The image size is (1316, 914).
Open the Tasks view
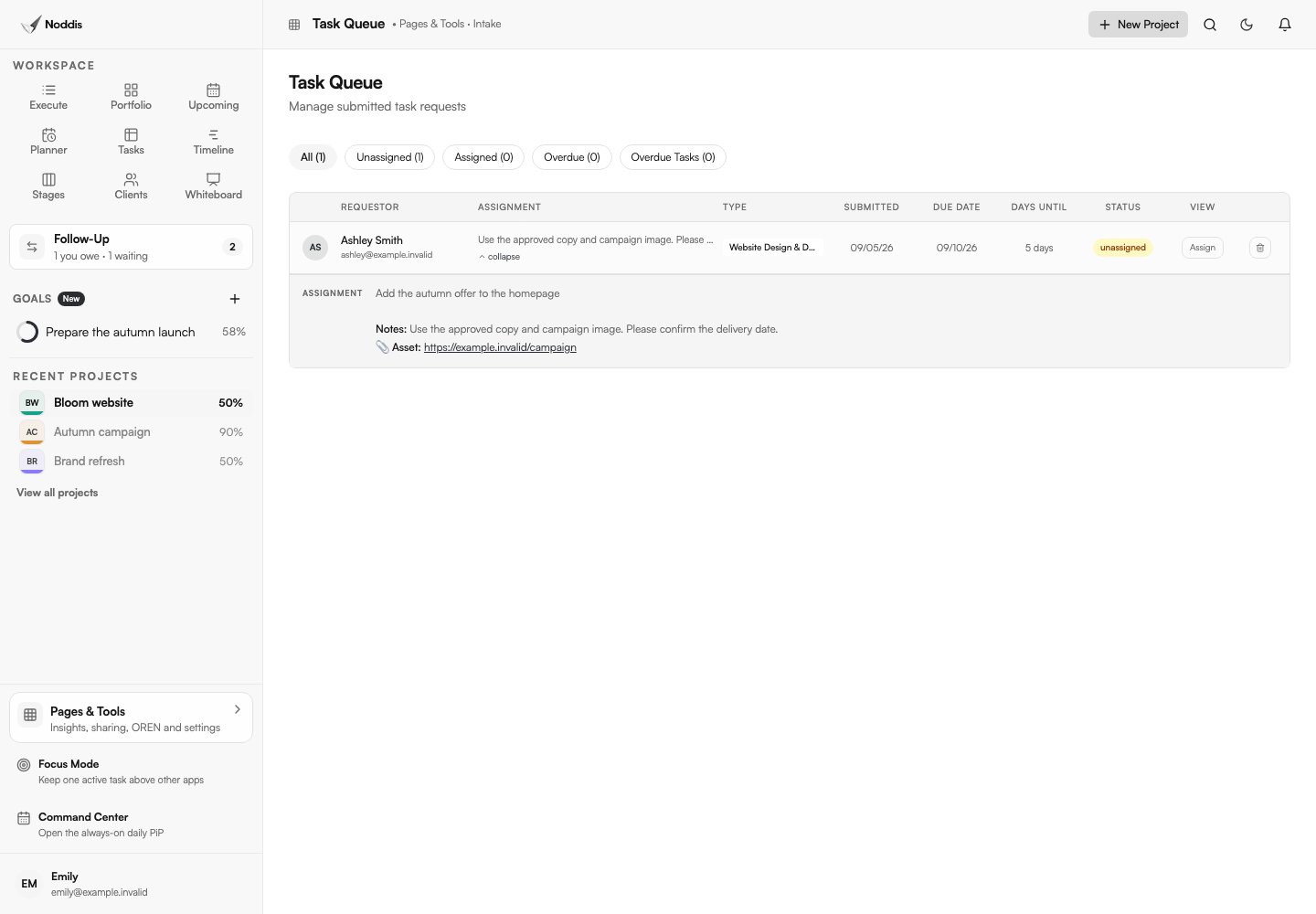click(131, 142)
